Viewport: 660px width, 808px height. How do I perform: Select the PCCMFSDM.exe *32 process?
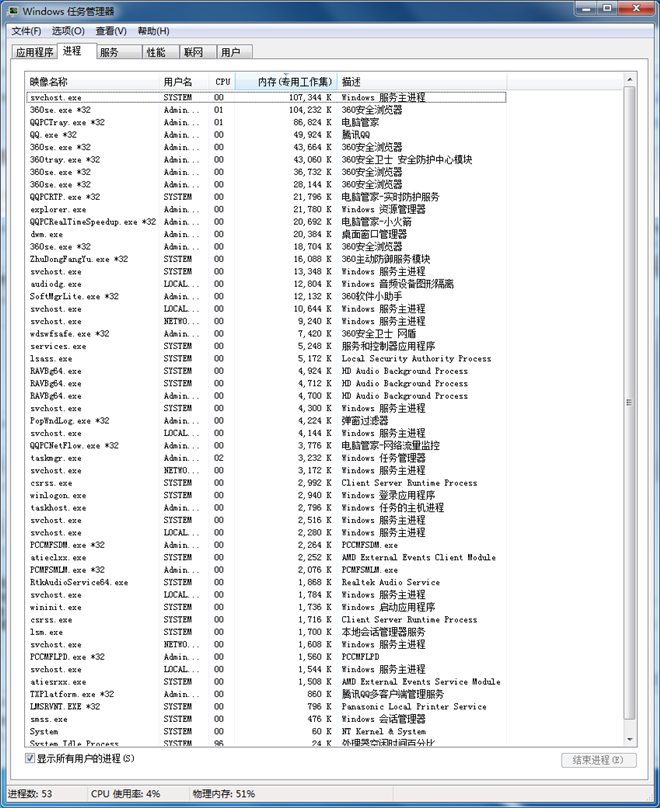[x=266, y=545]
